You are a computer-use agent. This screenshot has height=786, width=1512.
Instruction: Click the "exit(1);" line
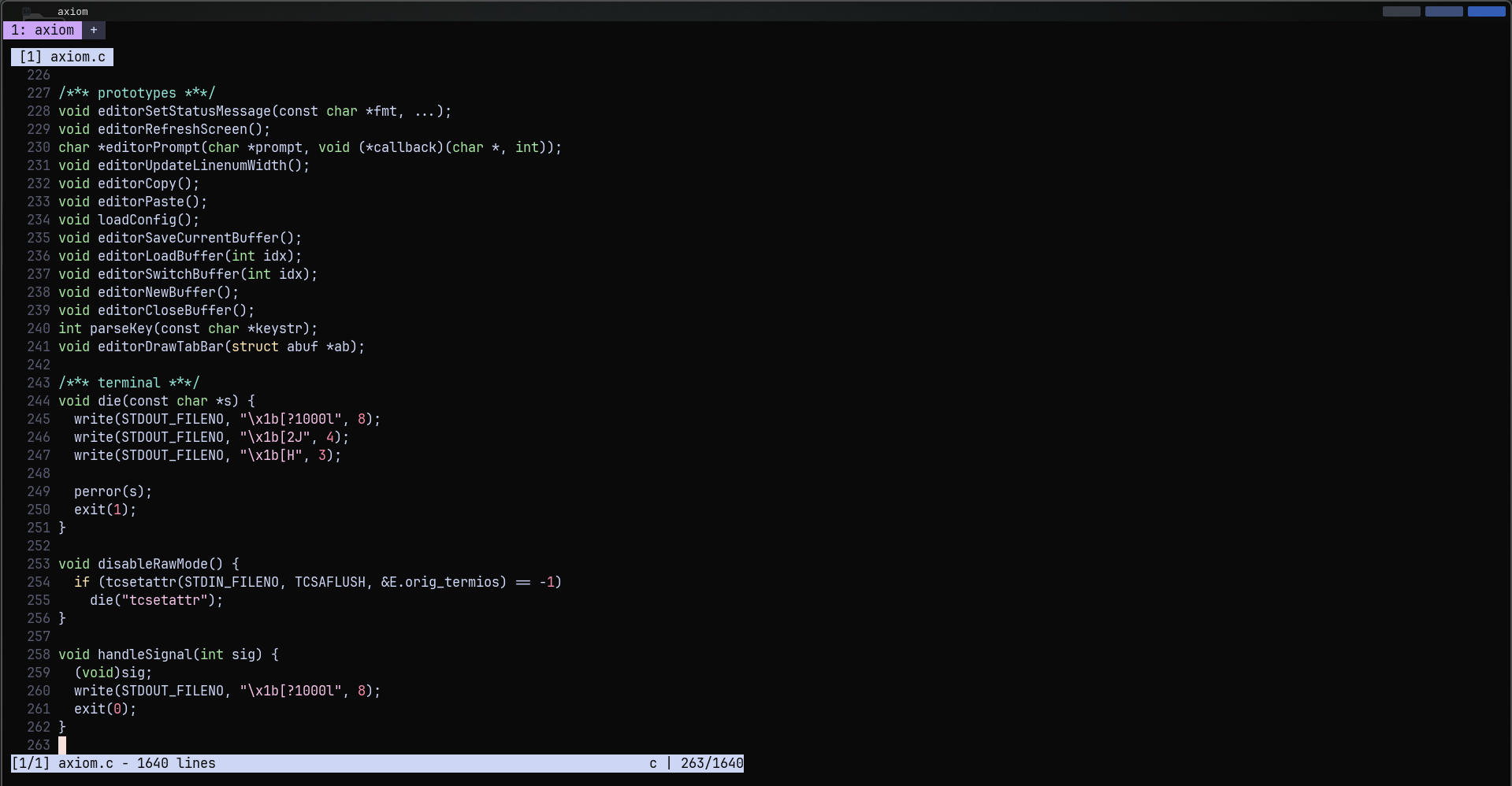coord(105,510)
